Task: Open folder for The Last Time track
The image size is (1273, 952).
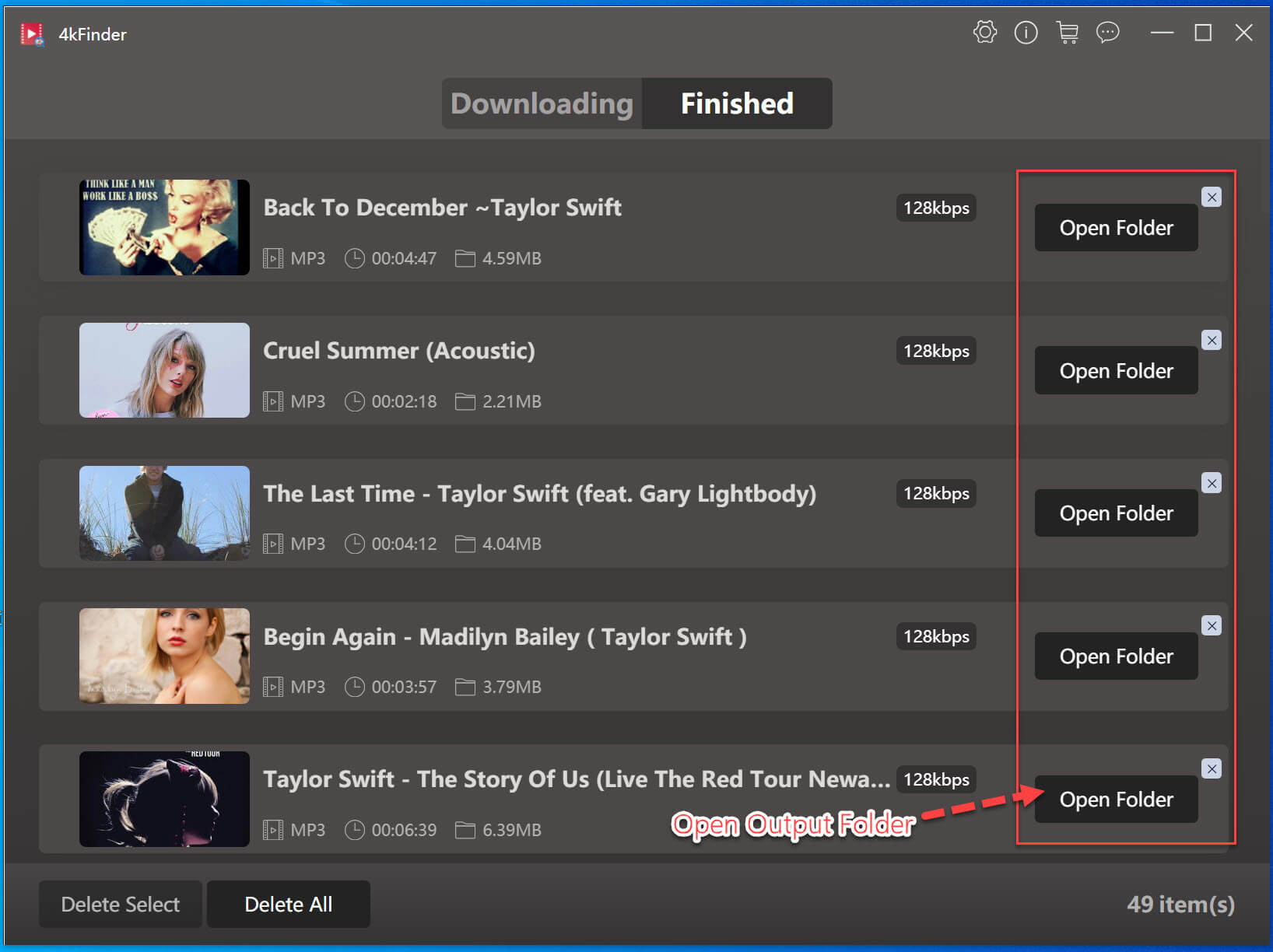Action: 1115,513
